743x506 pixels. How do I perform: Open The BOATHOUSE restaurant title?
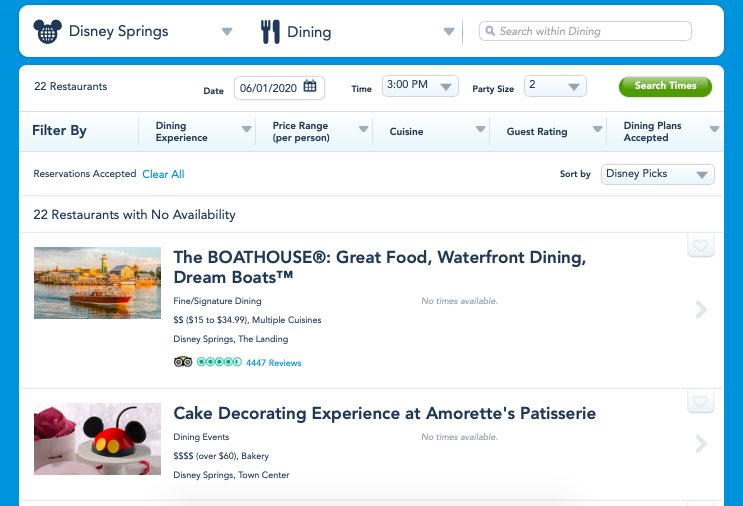tap(380, 267)
